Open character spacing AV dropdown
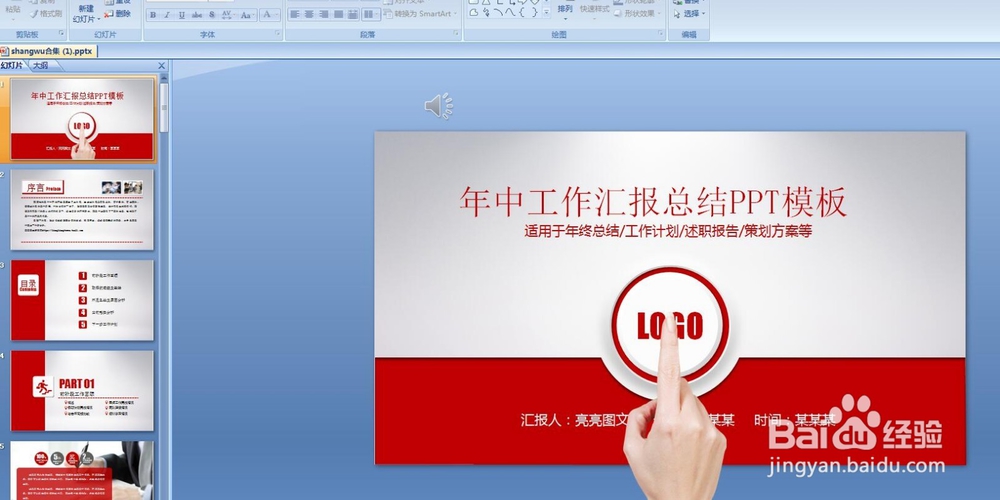 click(x=228, y=15)
